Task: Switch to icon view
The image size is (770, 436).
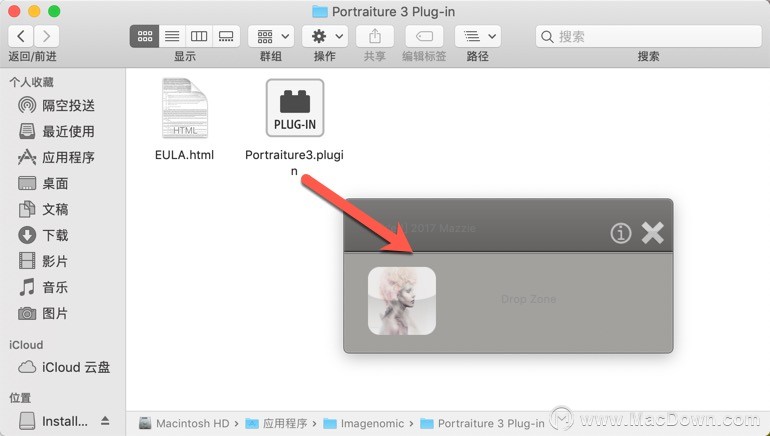Action: (x=144, y=36)
